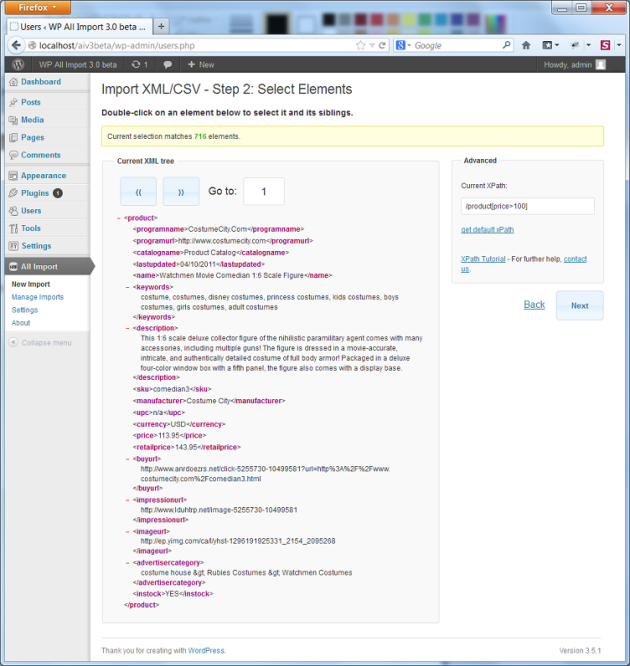630x666 pixels.
Task: Click the contact us link
Action: [575, 259]
